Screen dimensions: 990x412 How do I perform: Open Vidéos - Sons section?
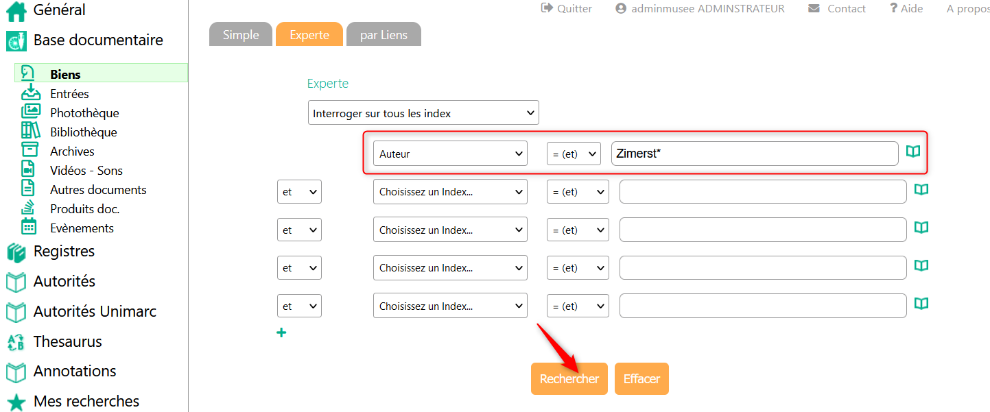pos(86,170)
